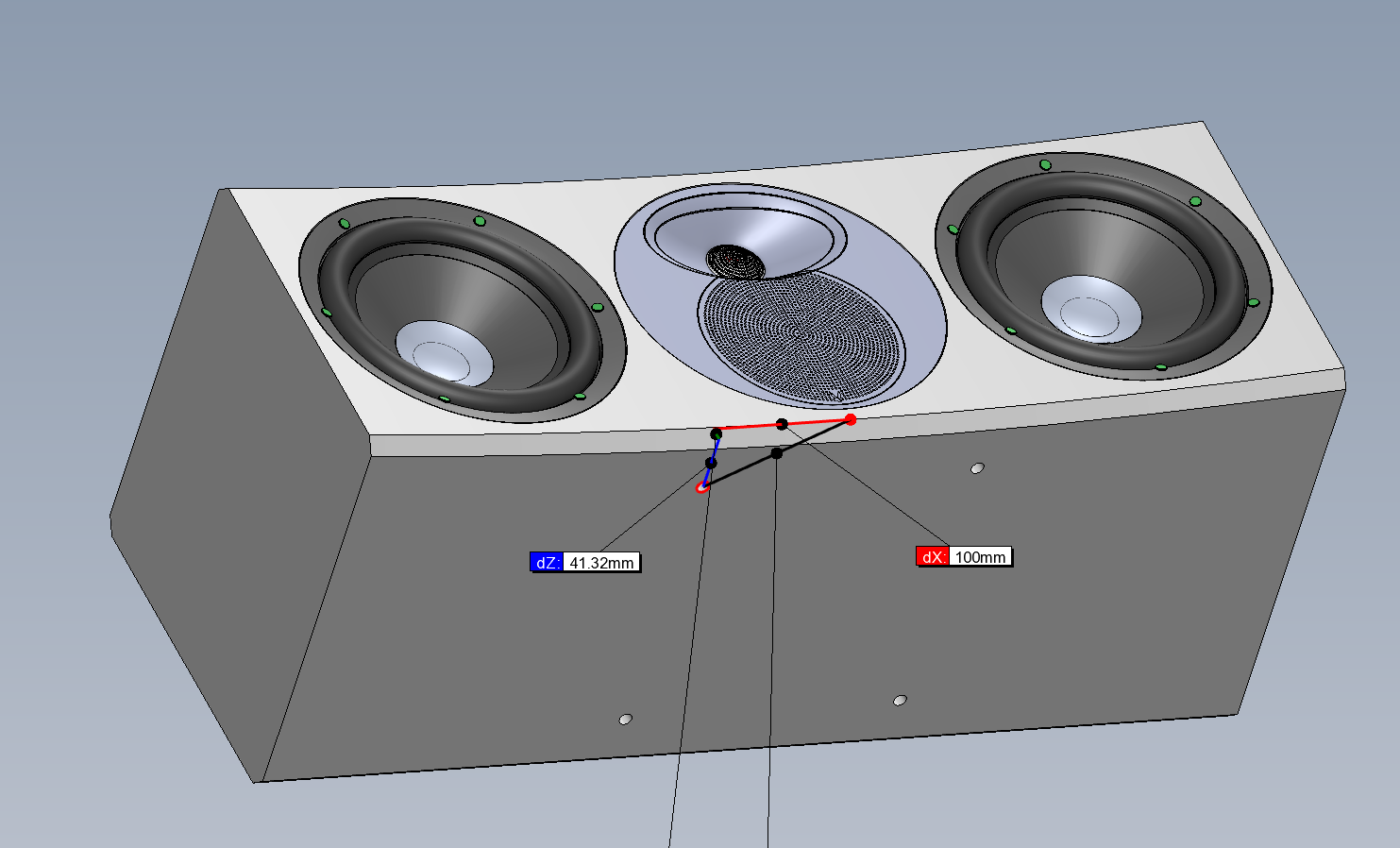Select the left woofer's silver dust cap

click(444, 353)
